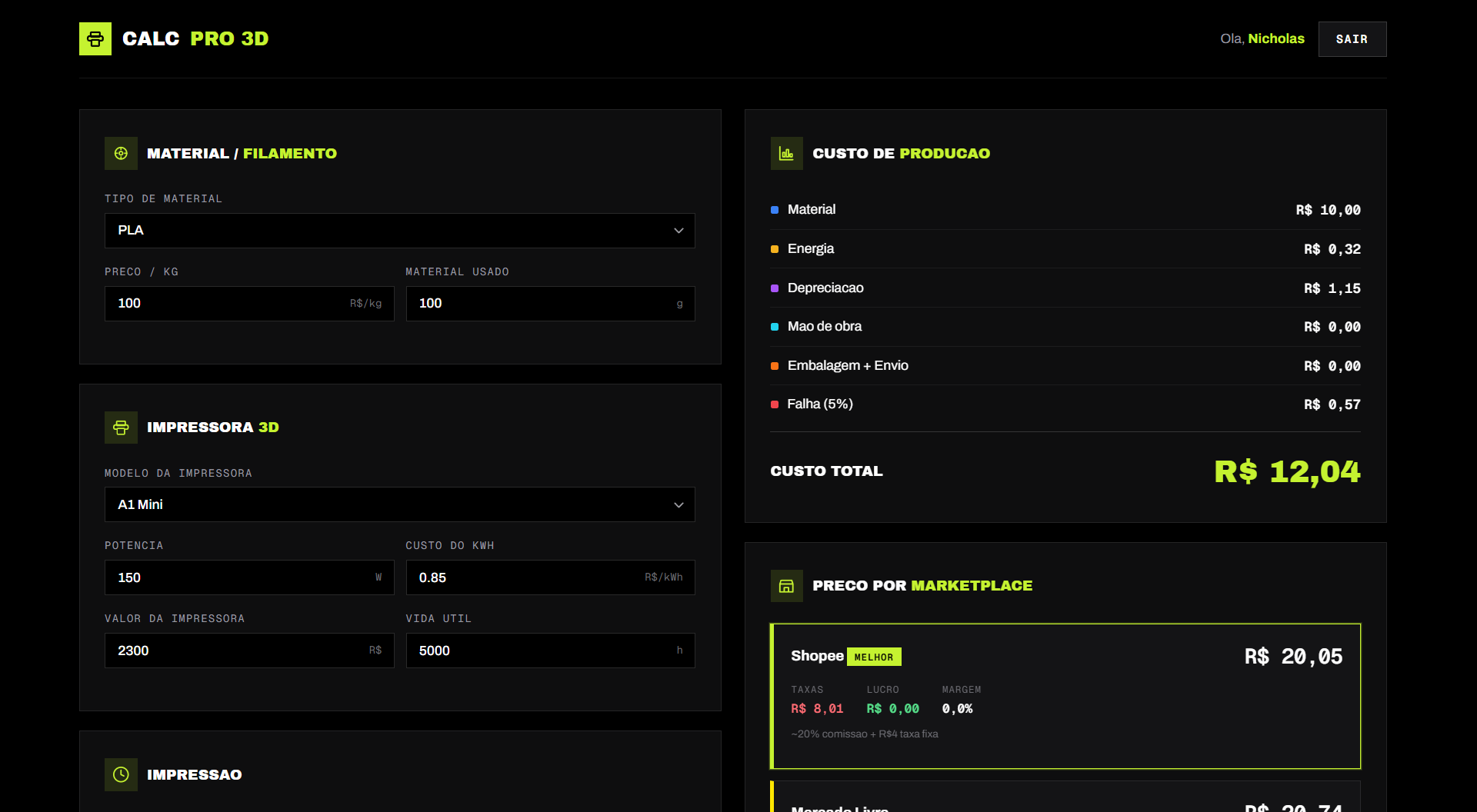Click the Energia row label

point(811,249)
